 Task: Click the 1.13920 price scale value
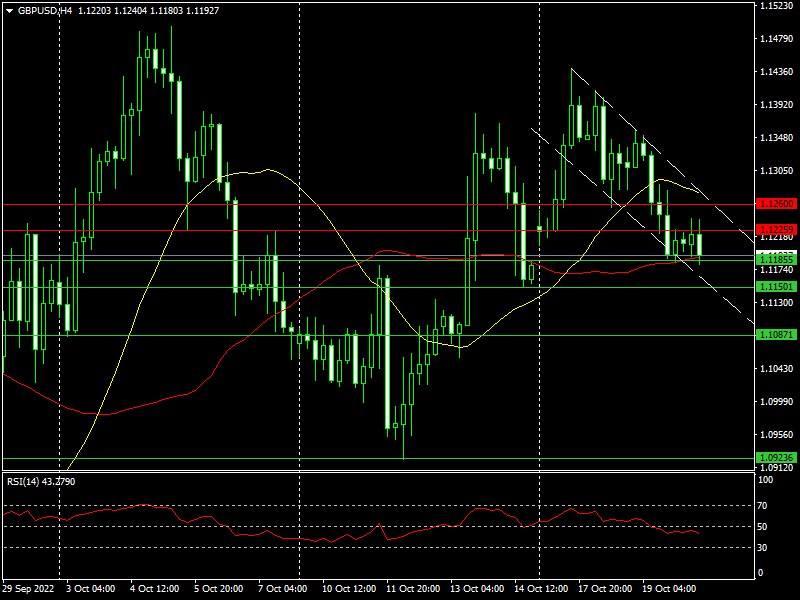point(776,105)
